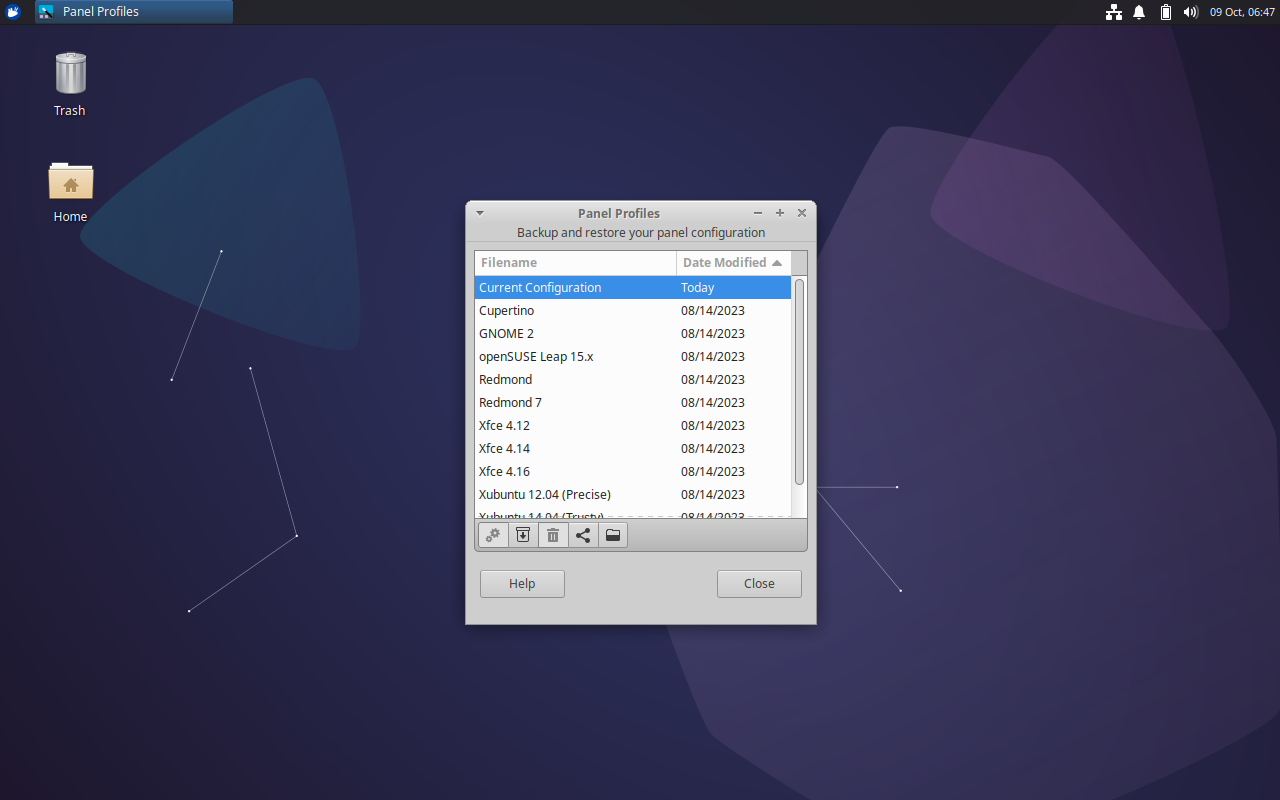
Task: Select the Redmond profile row
Action: pos(632,379)
